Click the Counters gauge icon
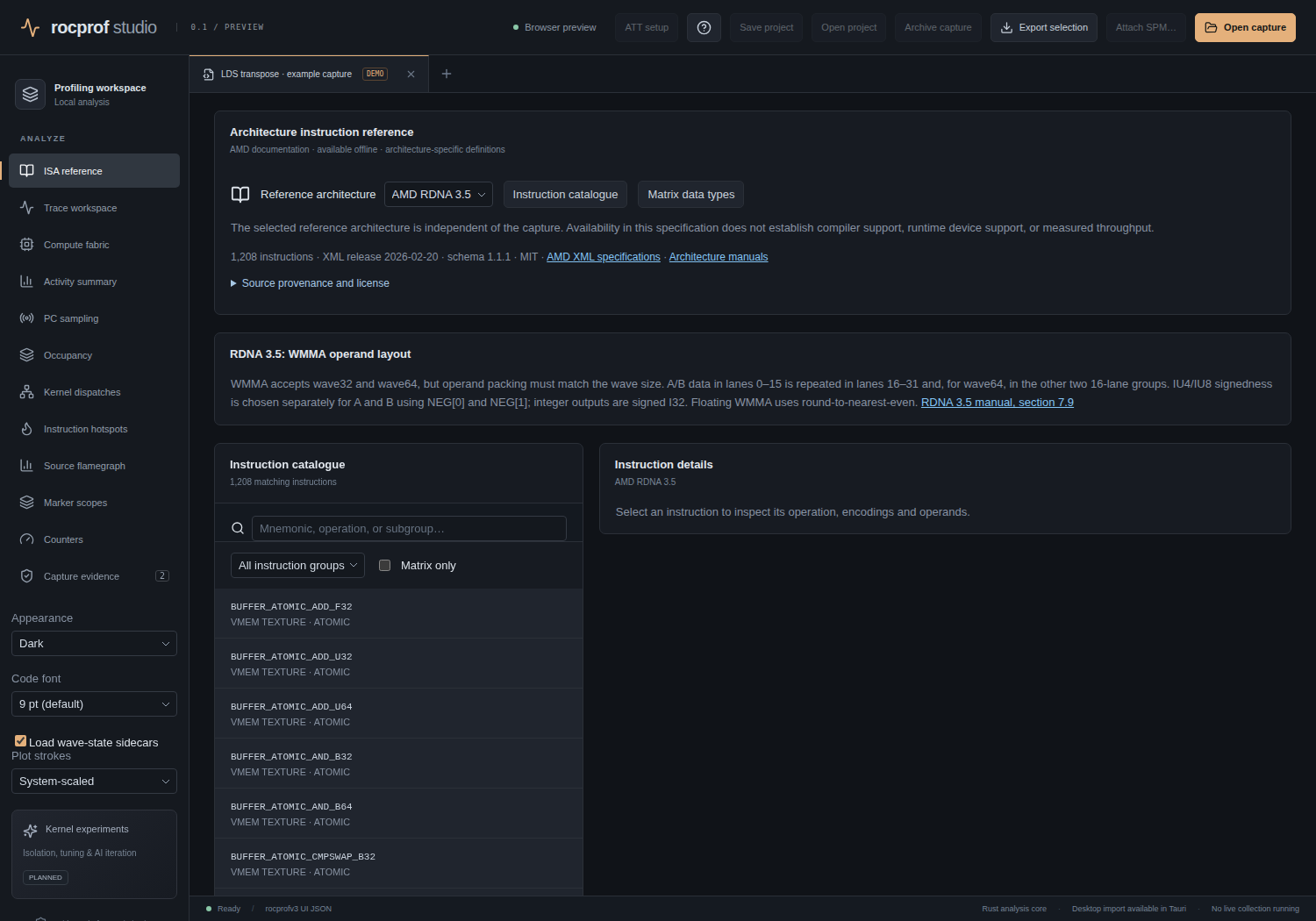 (27, 539)
